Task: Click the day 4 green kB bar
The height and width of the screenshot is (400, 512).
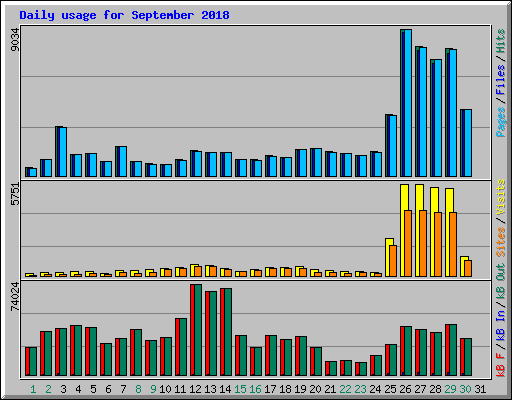Action: [78, 350]
